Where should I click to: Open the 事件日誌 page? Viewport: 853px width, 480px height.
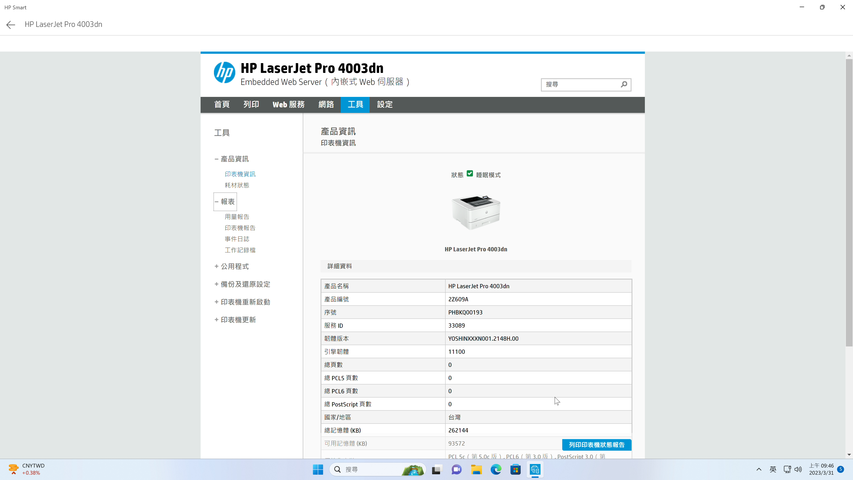tap(237, 239)
